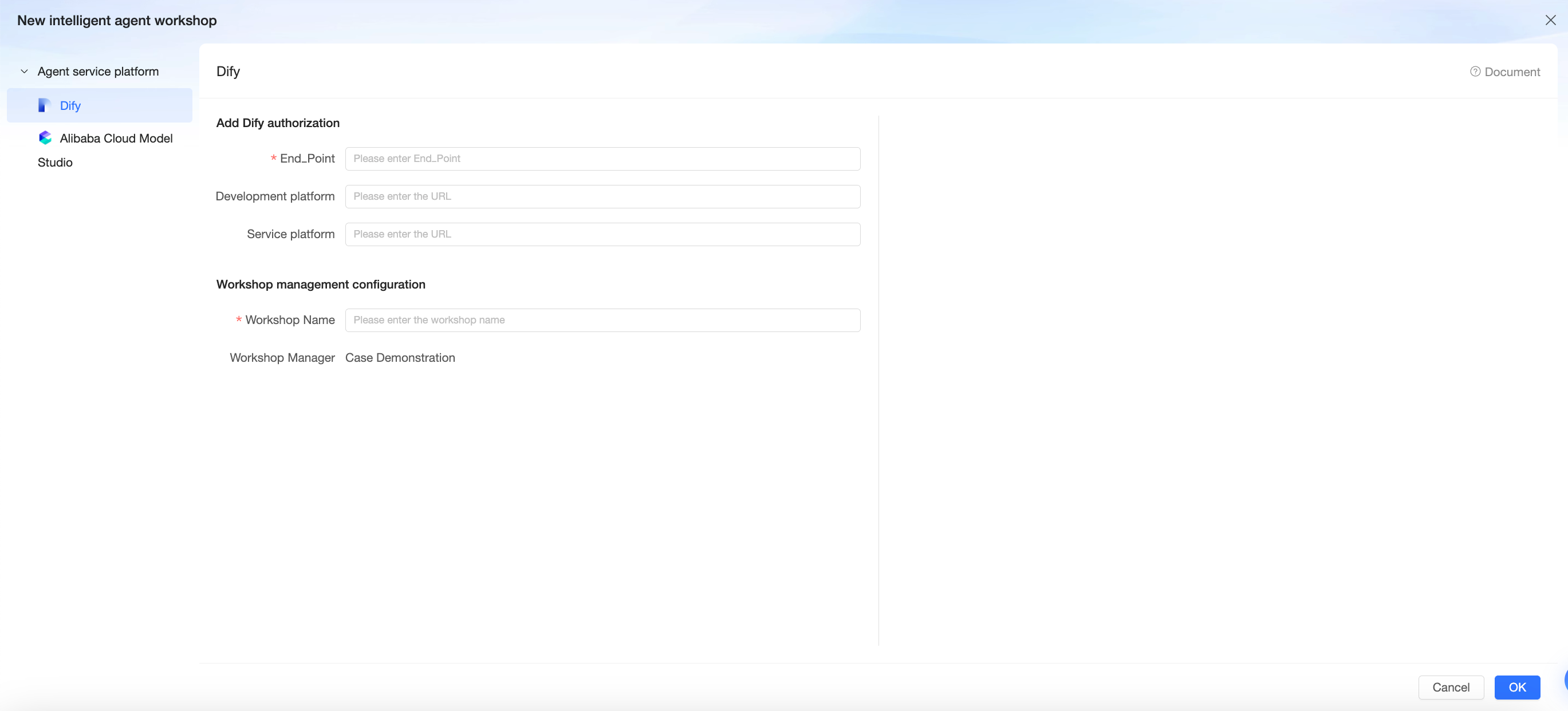Image resolution: width=1568 pixels, height=711 pixels.
Task: Click the New intelligent agent workshop title
Action: [x=117, y=20]
